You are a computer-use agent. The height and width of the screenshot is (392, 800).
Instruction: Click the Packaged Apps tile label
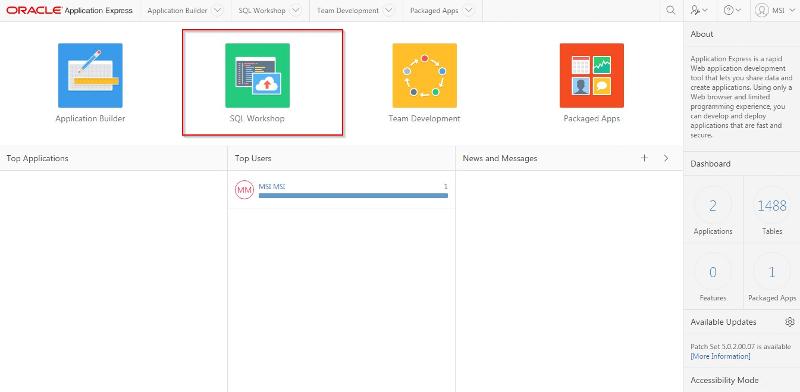tap(592, 118)
